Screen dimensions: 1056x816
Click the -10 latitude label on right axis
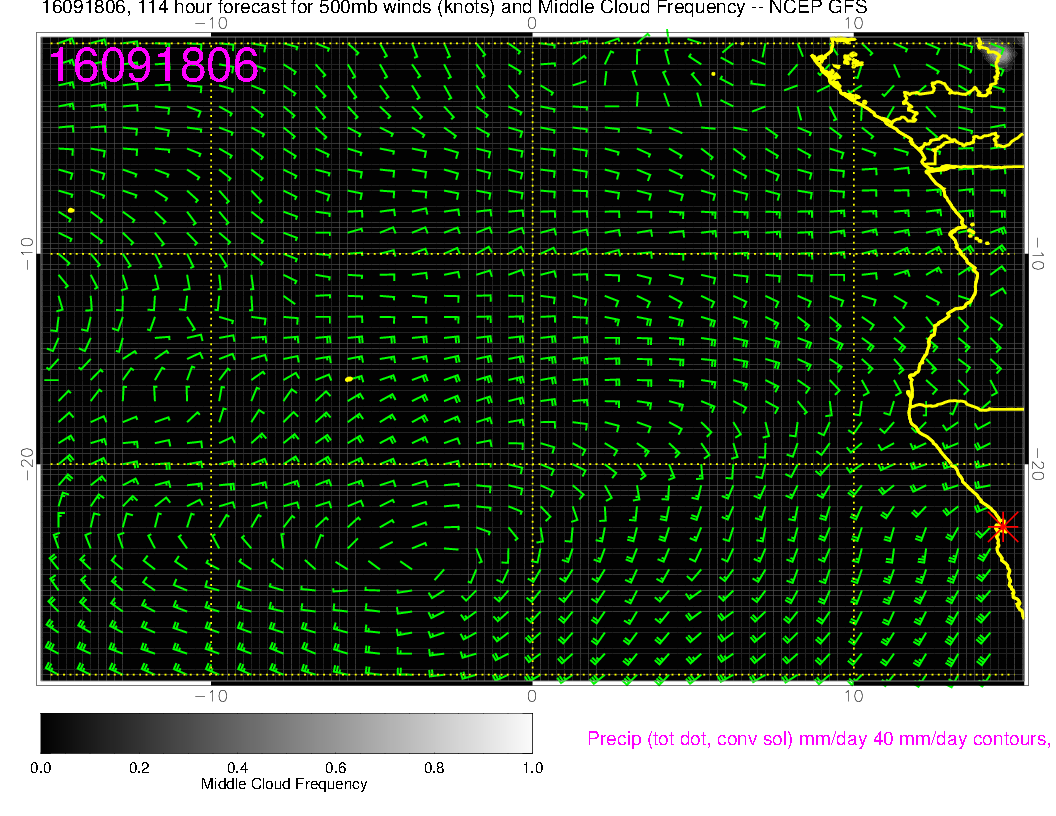click(1038, 254)
